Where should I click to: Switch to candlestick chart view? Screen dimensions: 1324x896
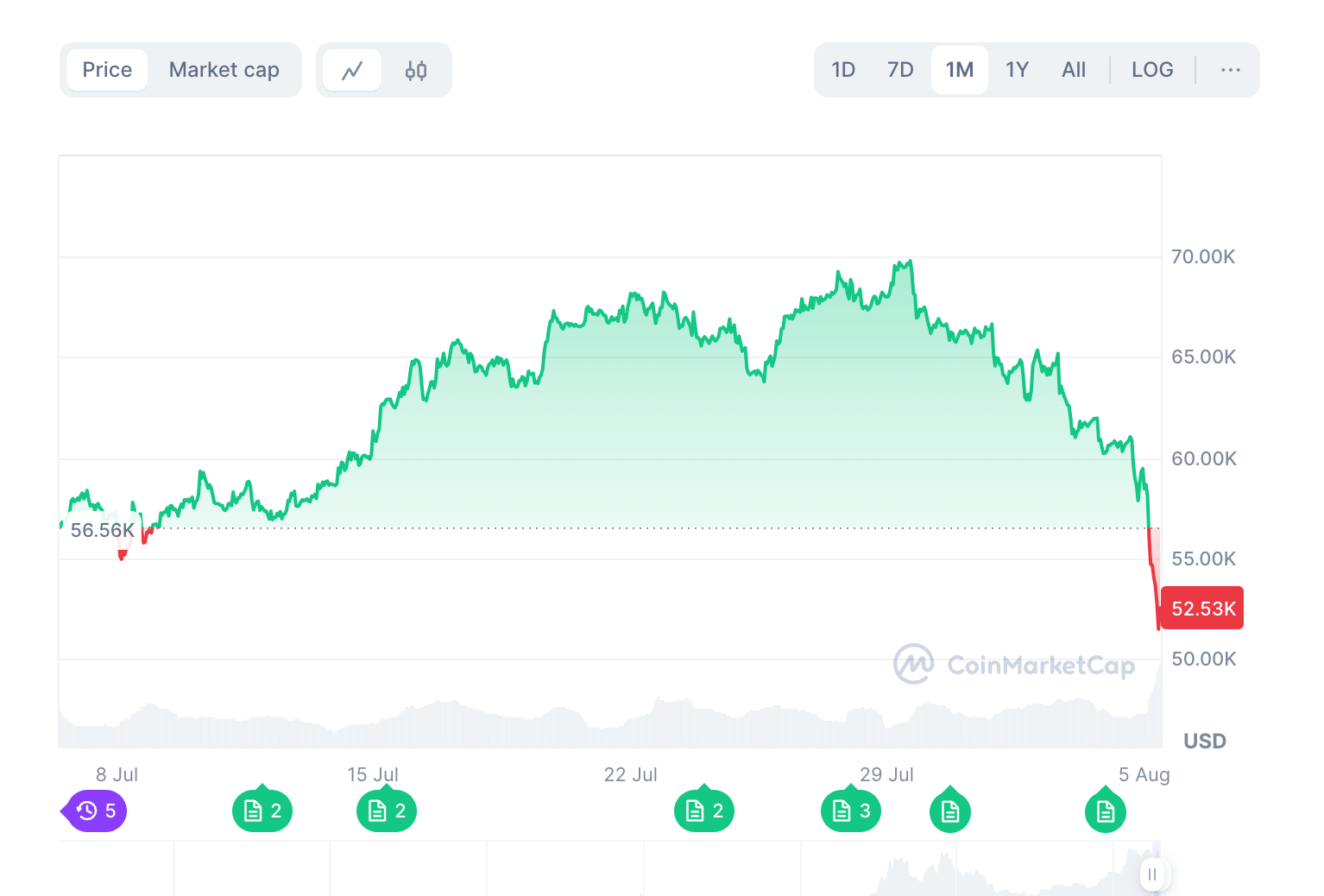pyautogui.click(x=416, y=70)
